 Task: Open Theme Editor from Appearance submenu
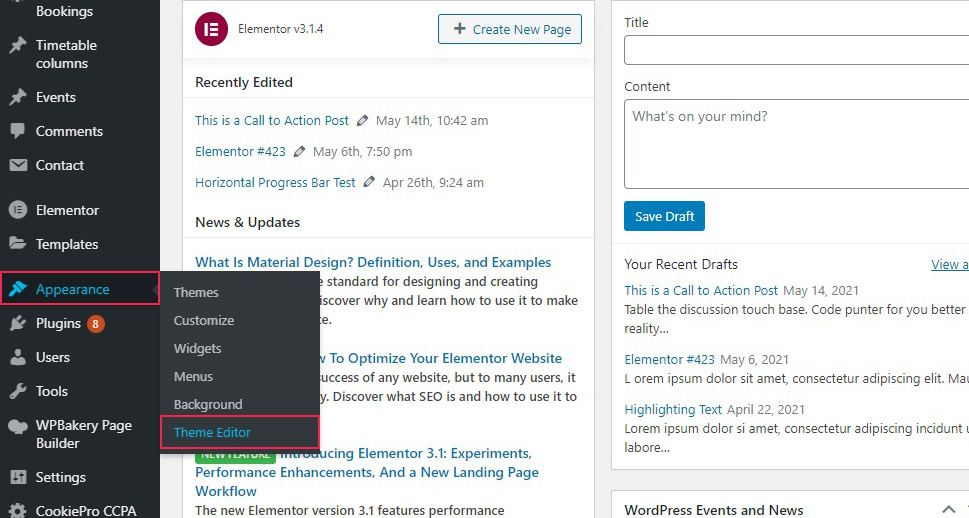[x=212, y=433]
